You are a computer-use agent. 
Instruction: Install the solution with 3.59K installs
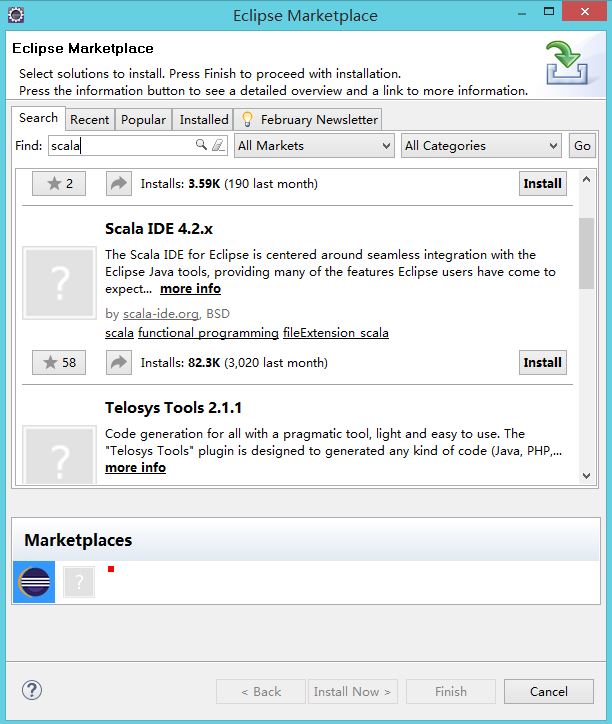543,184
